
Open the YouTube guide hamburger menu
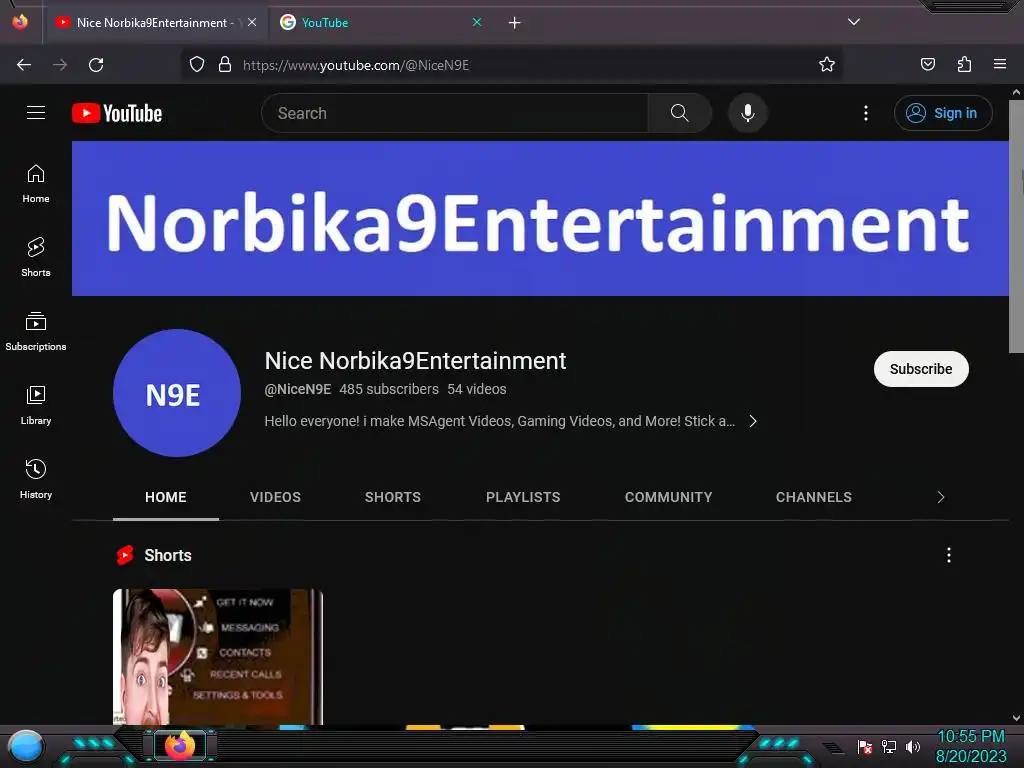[x=36, y=113]
